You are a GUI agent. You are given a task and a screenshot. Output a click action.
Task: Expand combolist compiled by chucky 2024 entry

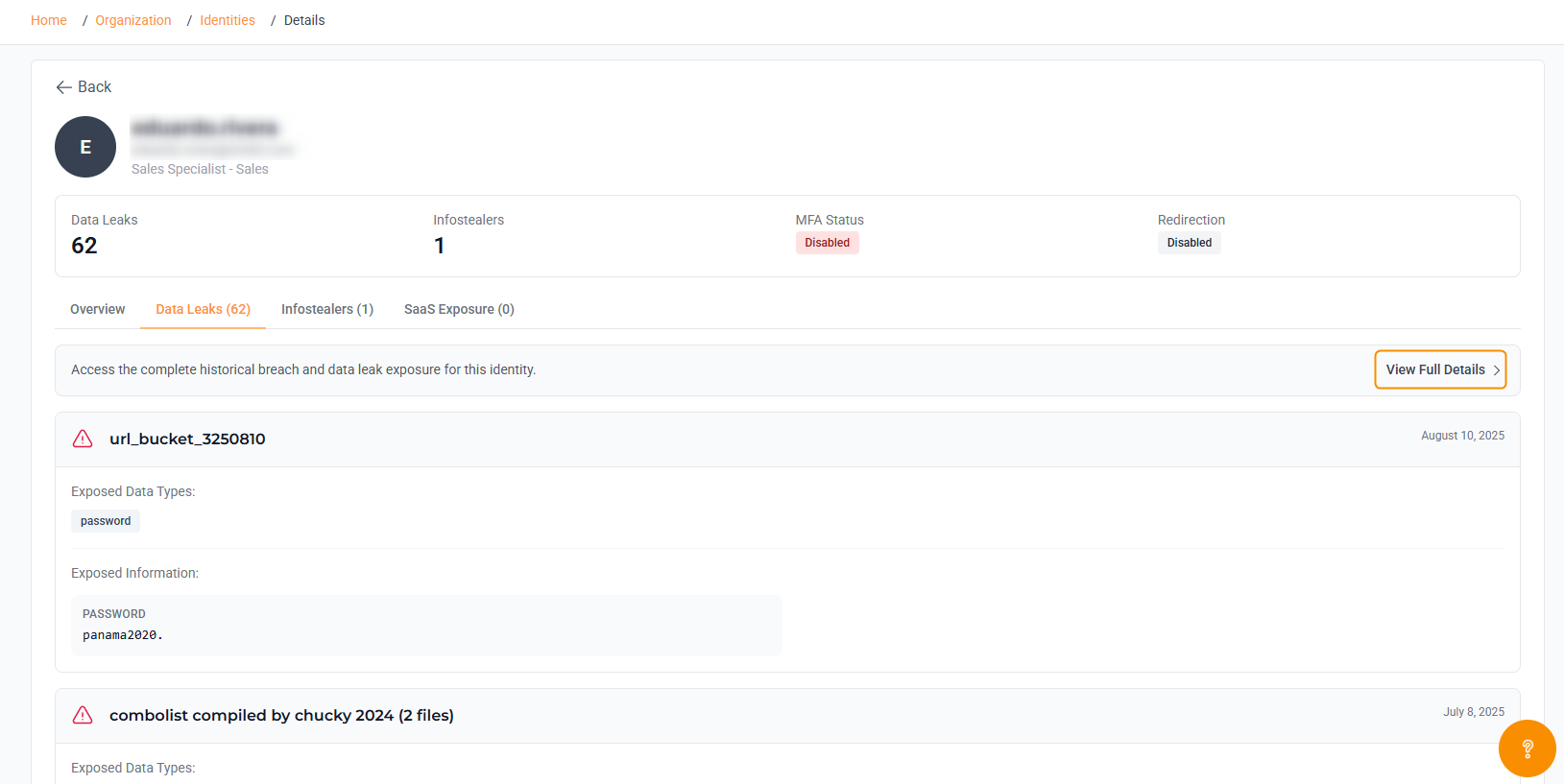(x=787, y=716)
